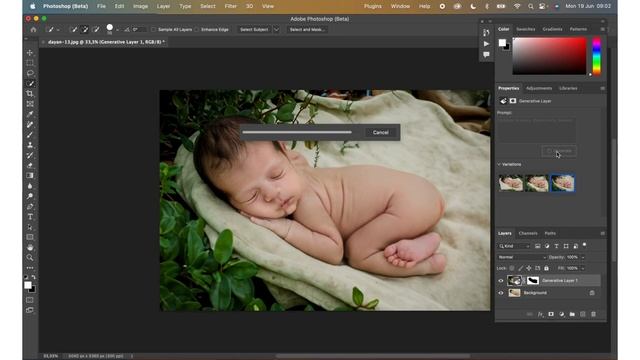Viewport: 640px width, 360px height.
Task: Delete the selected layer with trash icon
Action: pos(593,314)
